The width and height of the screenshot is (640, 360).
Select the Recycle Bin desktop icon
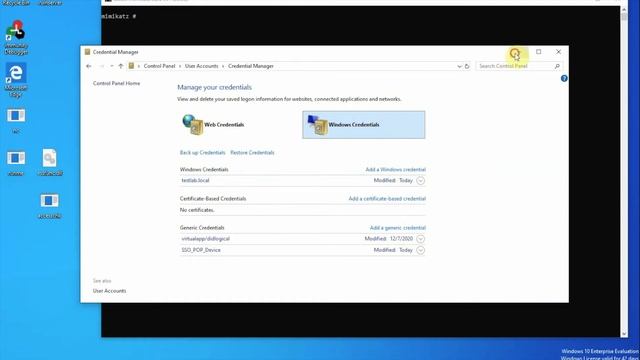tap(16, 2)
